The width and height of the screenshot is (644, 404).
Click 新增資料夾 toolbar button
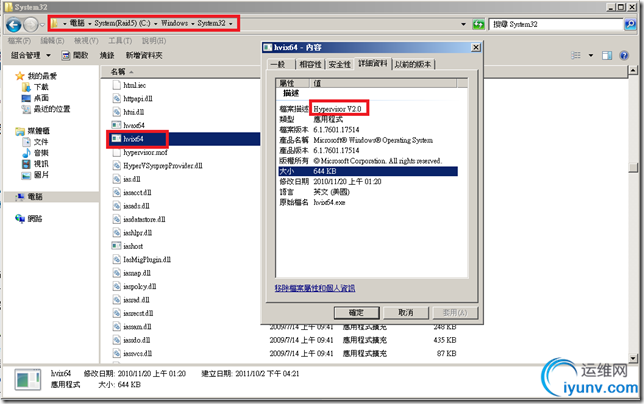[144, 55]
